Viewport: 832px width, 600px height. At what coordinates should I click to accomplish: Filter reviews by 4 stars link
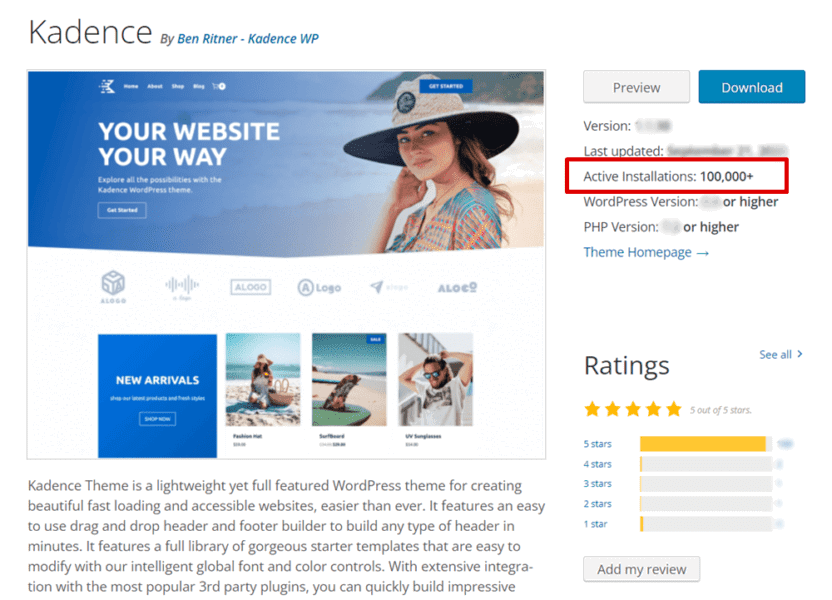pos(597,464)
